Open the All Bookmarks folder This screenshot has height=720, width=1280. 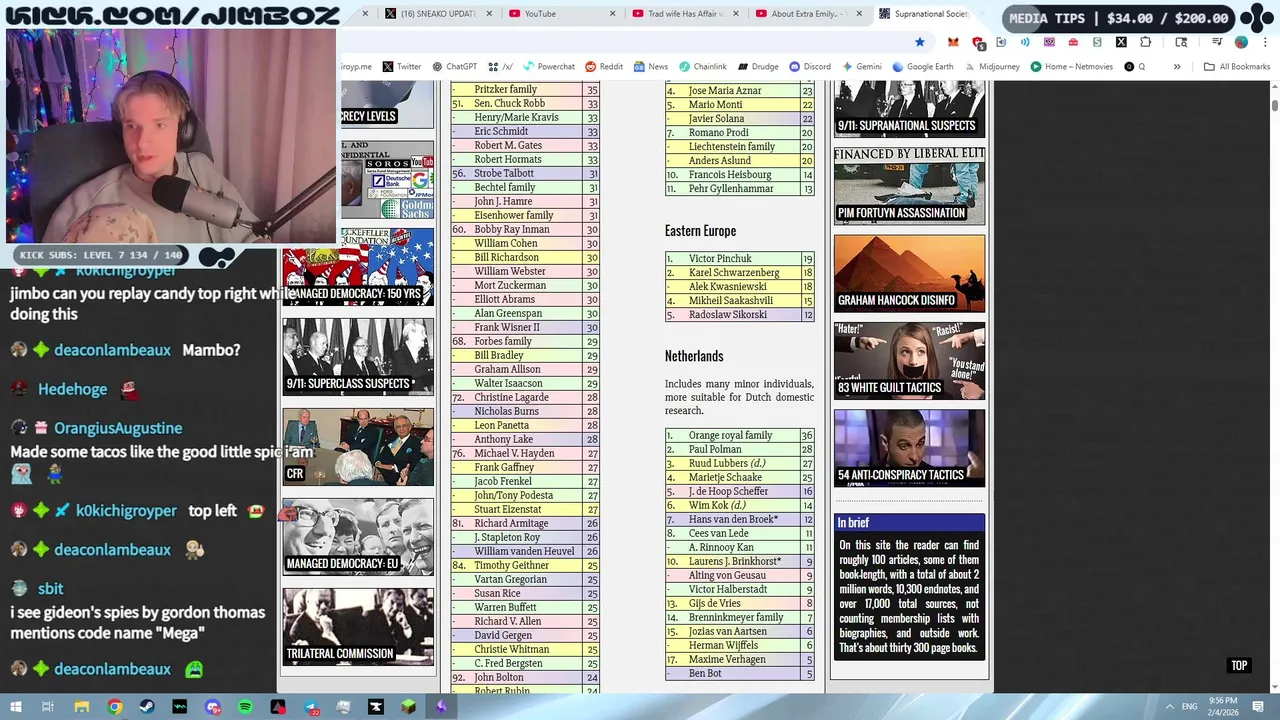pos(1237,67)
